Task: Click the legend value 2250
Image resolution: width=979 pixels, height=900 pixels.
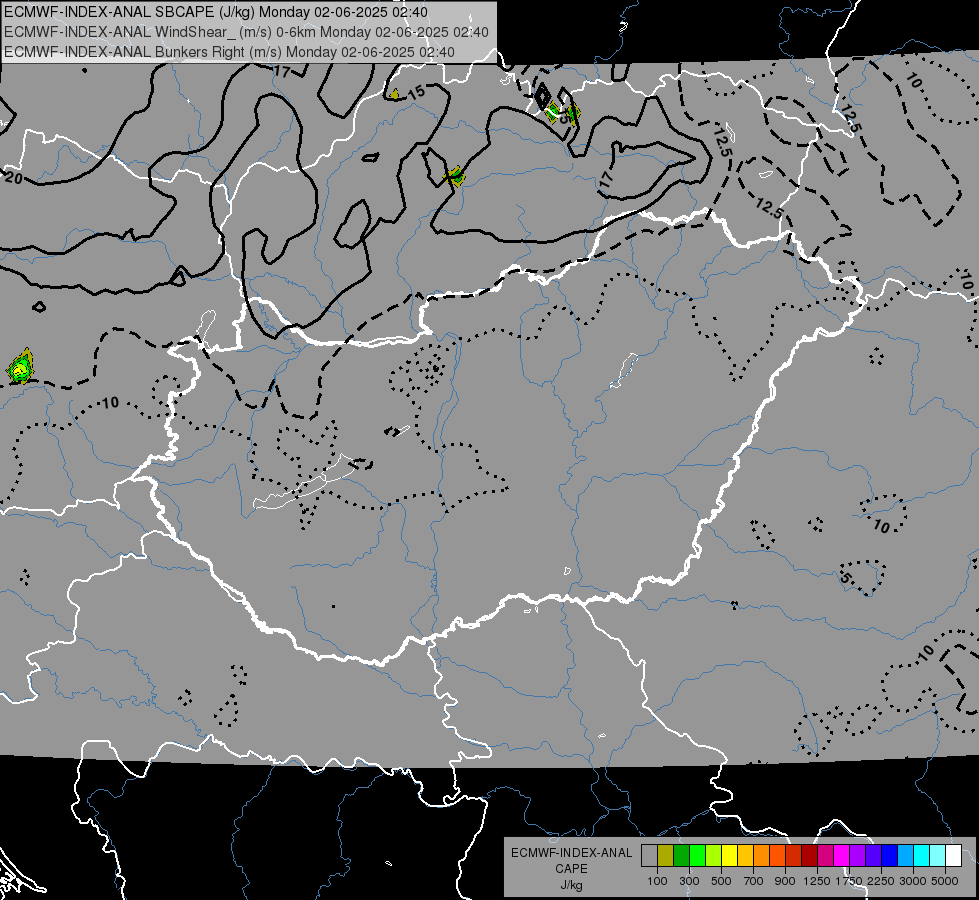Action: coord(882,881)
